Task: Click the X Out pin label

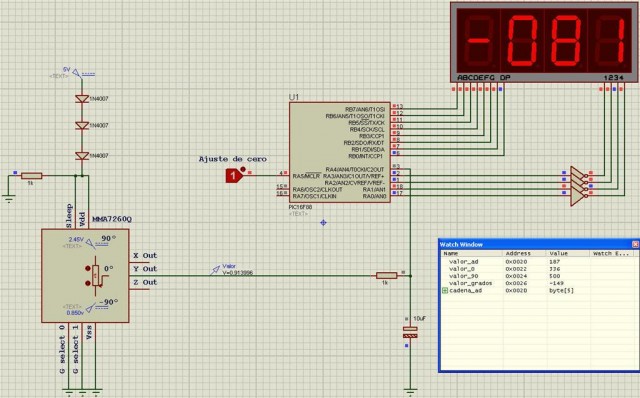Action: [145, 256]
